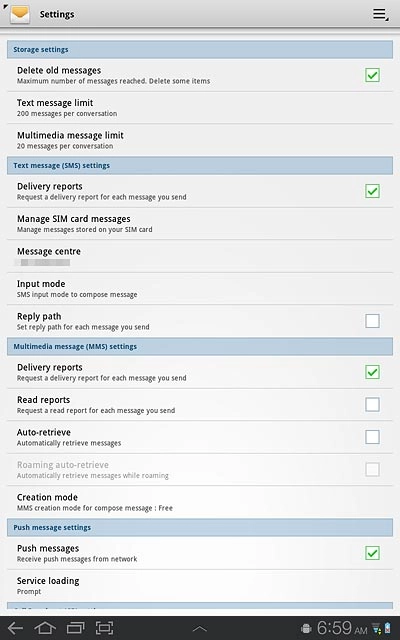Screen dimensions: 400x640
Task: Tap the screenshot capture icon in bottom bar
Action: point(104,628)
